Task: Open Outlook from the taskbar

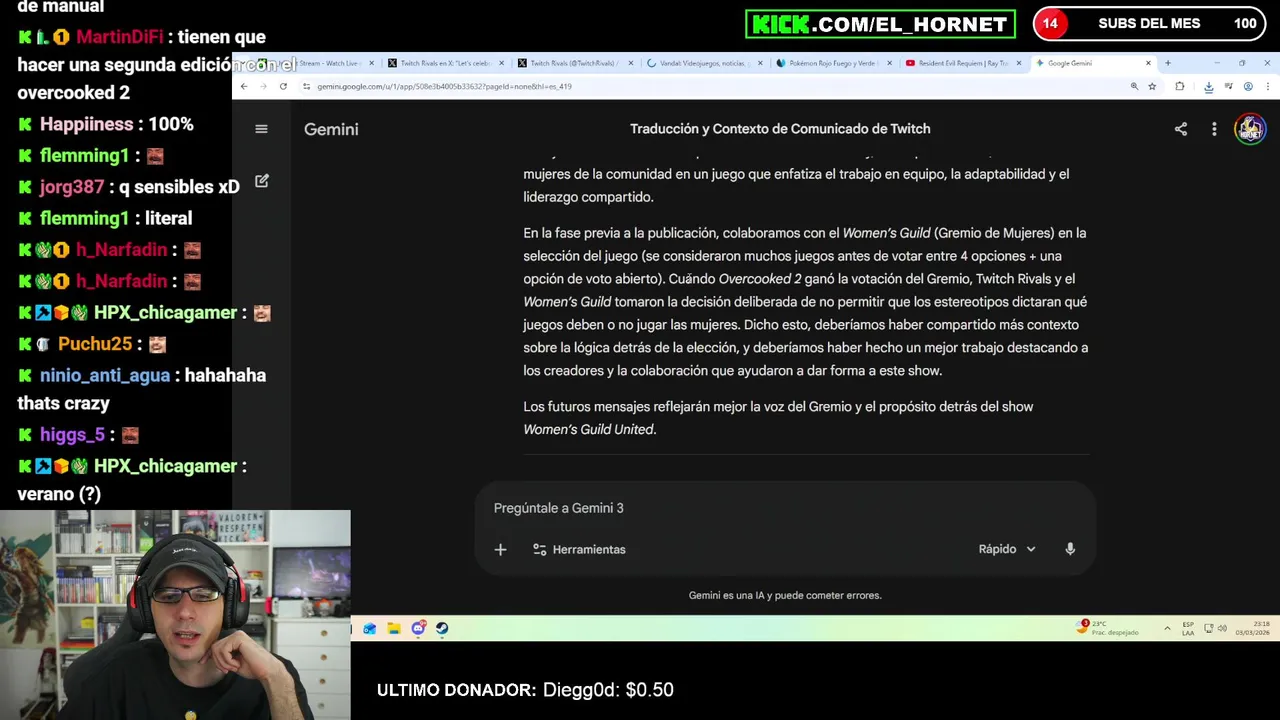Action: coord(370,629)
